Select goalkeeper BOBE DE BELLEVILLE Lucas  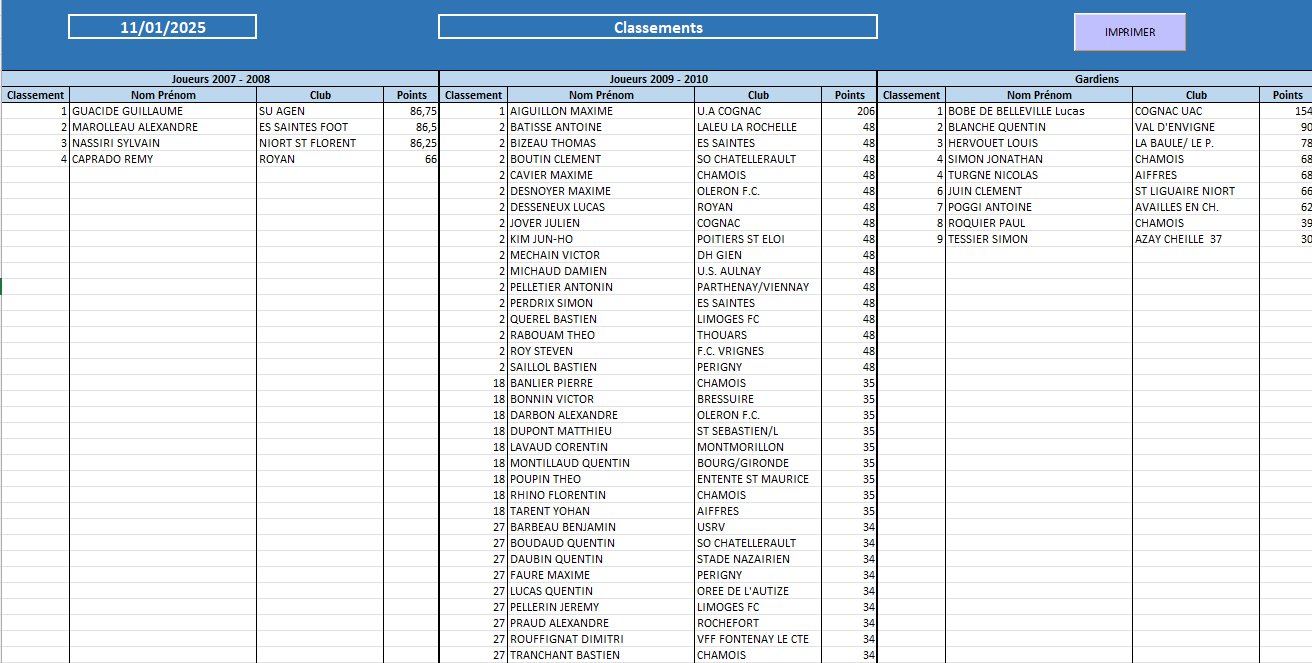(1039, 111)
